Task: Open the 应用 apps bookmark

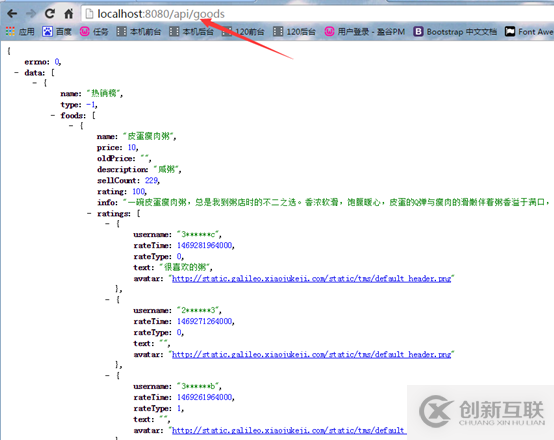Action: [20, 32]
